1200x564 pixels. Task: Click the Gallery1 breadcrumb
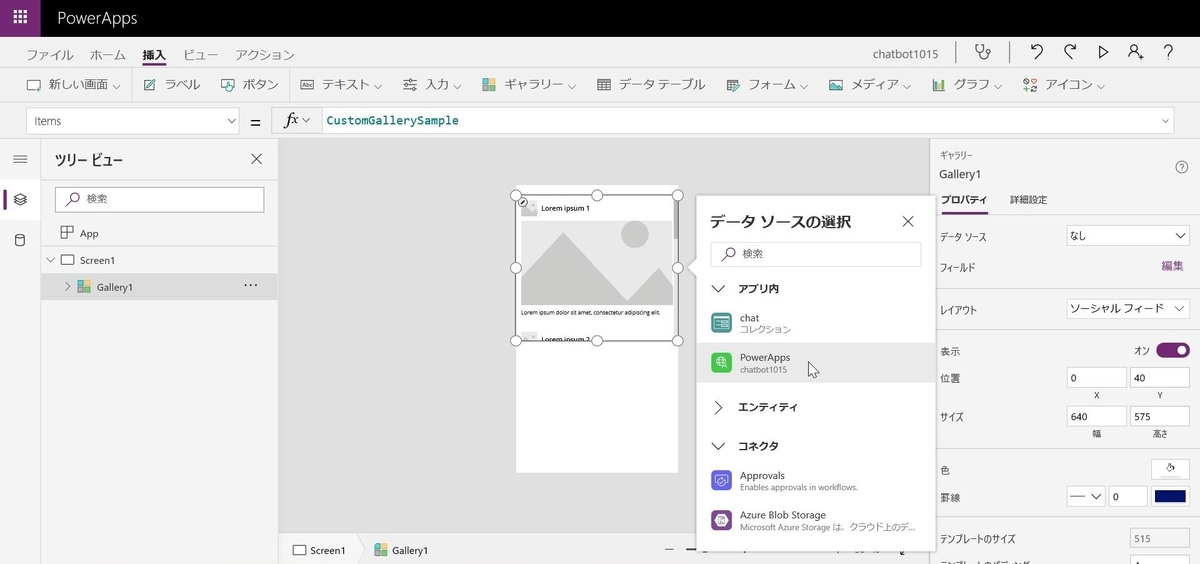tap(401, 550)
